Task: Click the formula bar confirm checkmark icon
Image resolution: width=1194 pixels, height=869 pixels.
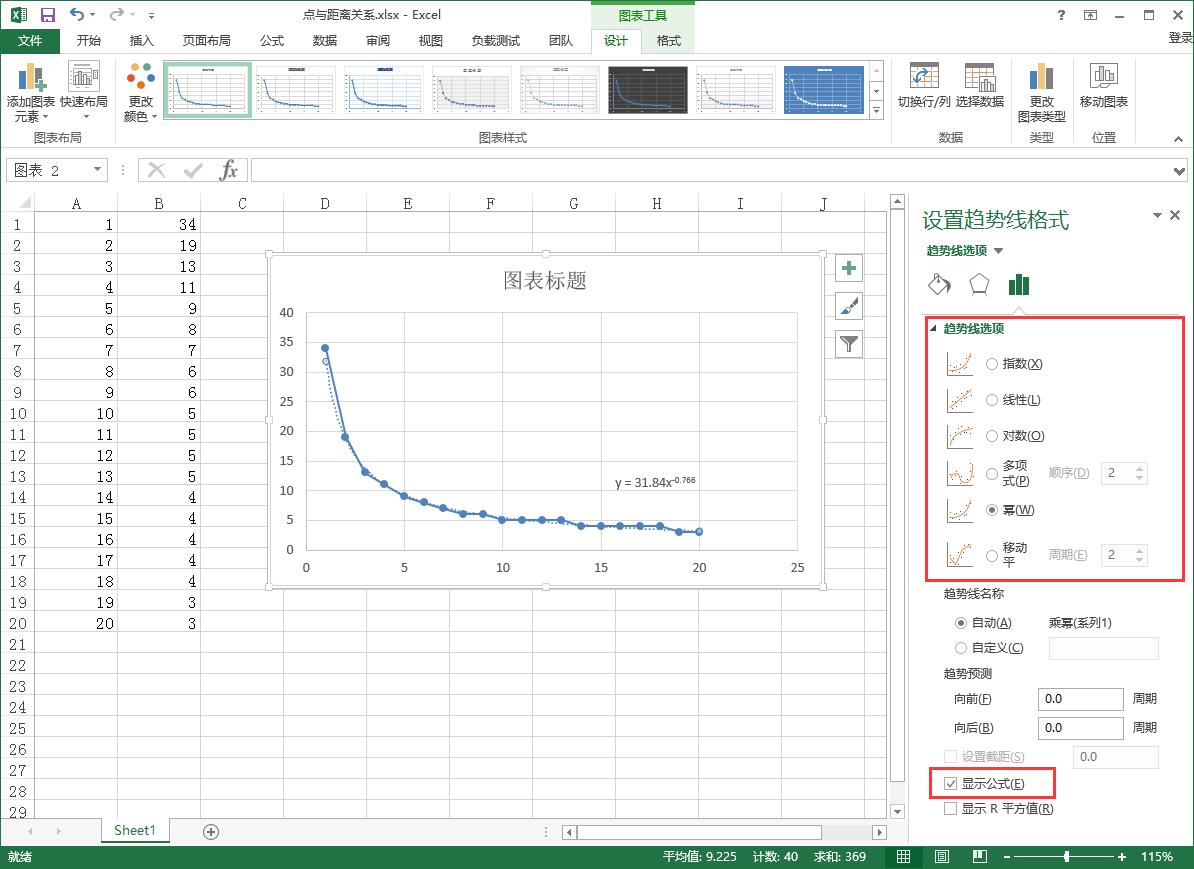Action: click(193, 170)
